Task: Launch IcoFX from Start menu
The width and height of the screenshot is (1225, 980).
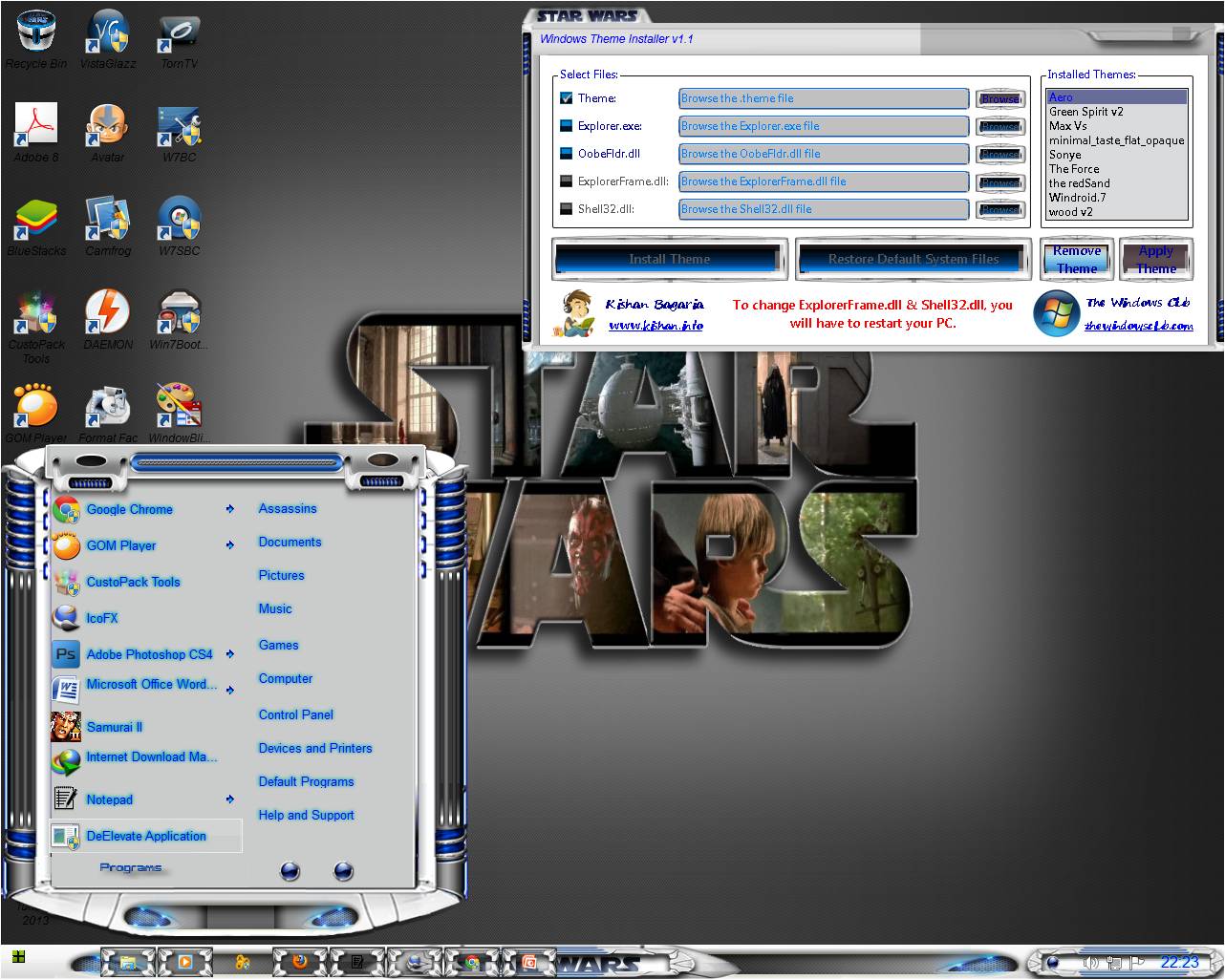Action: pos(146,618)
